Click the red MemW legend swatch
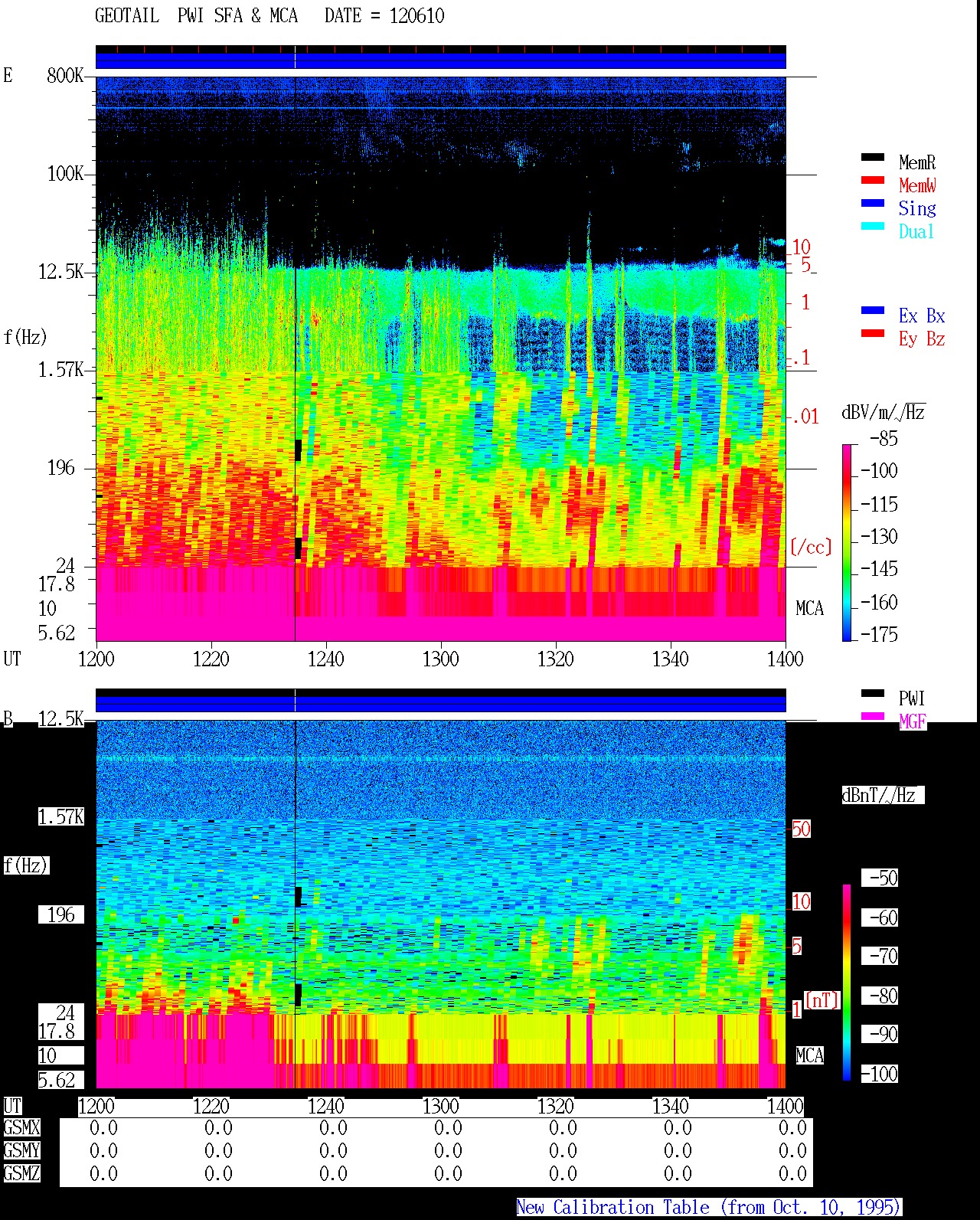This screenshot has height=1220, width=980. point(873,181)
